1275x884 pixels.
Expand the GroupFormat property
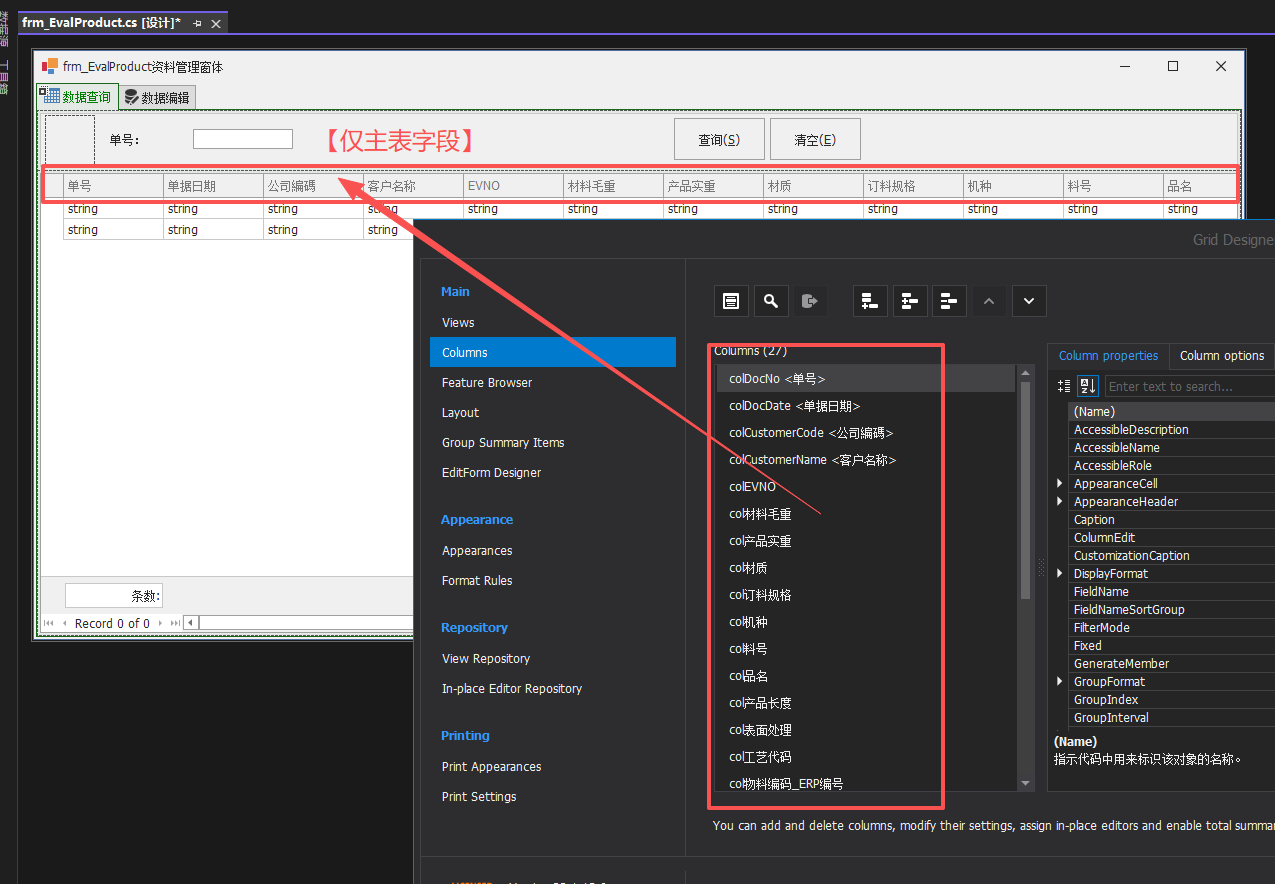[1060, 681]
